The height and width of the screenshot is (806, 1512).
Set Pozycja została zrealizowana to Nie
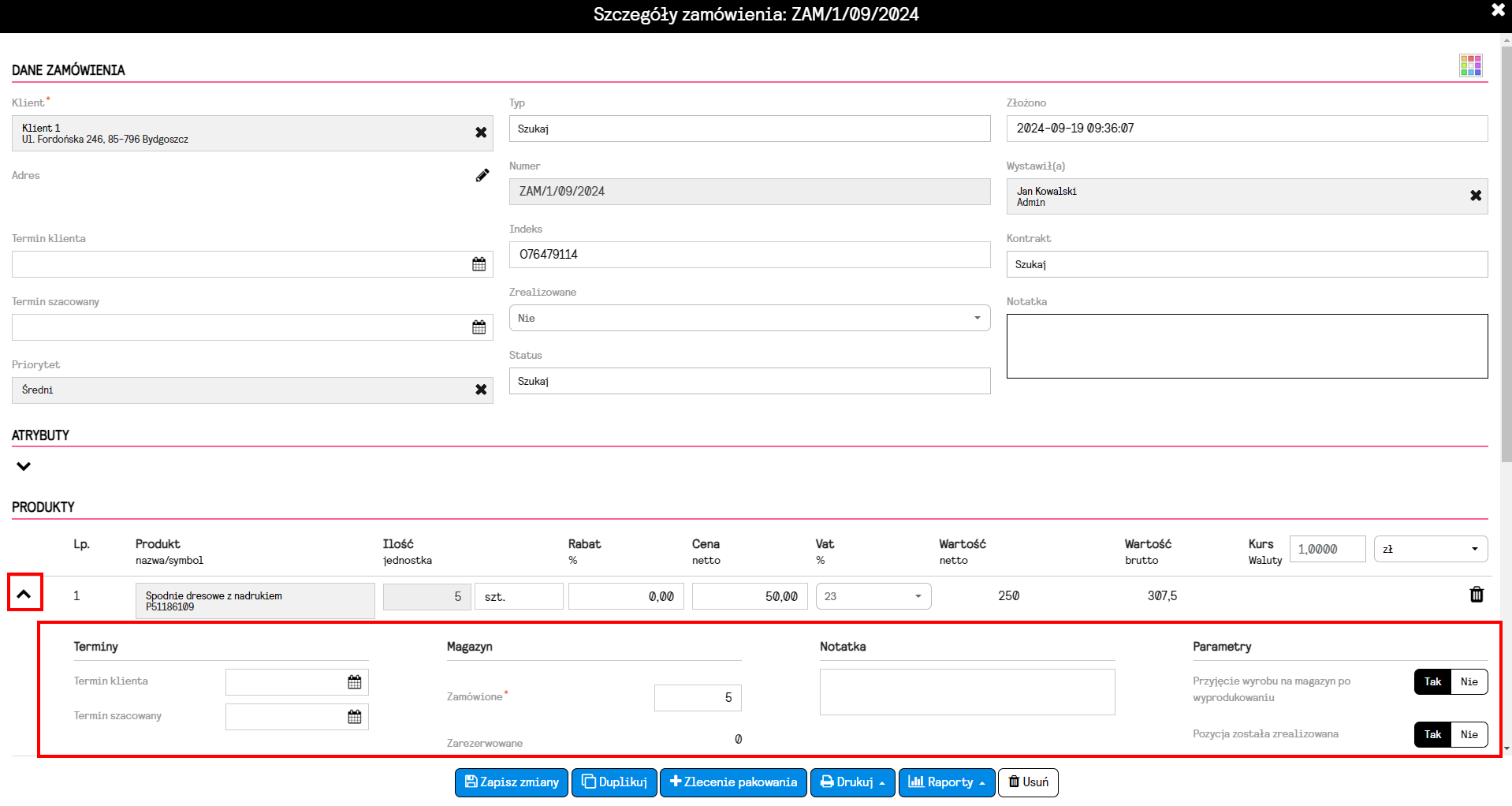(1469, 734)
